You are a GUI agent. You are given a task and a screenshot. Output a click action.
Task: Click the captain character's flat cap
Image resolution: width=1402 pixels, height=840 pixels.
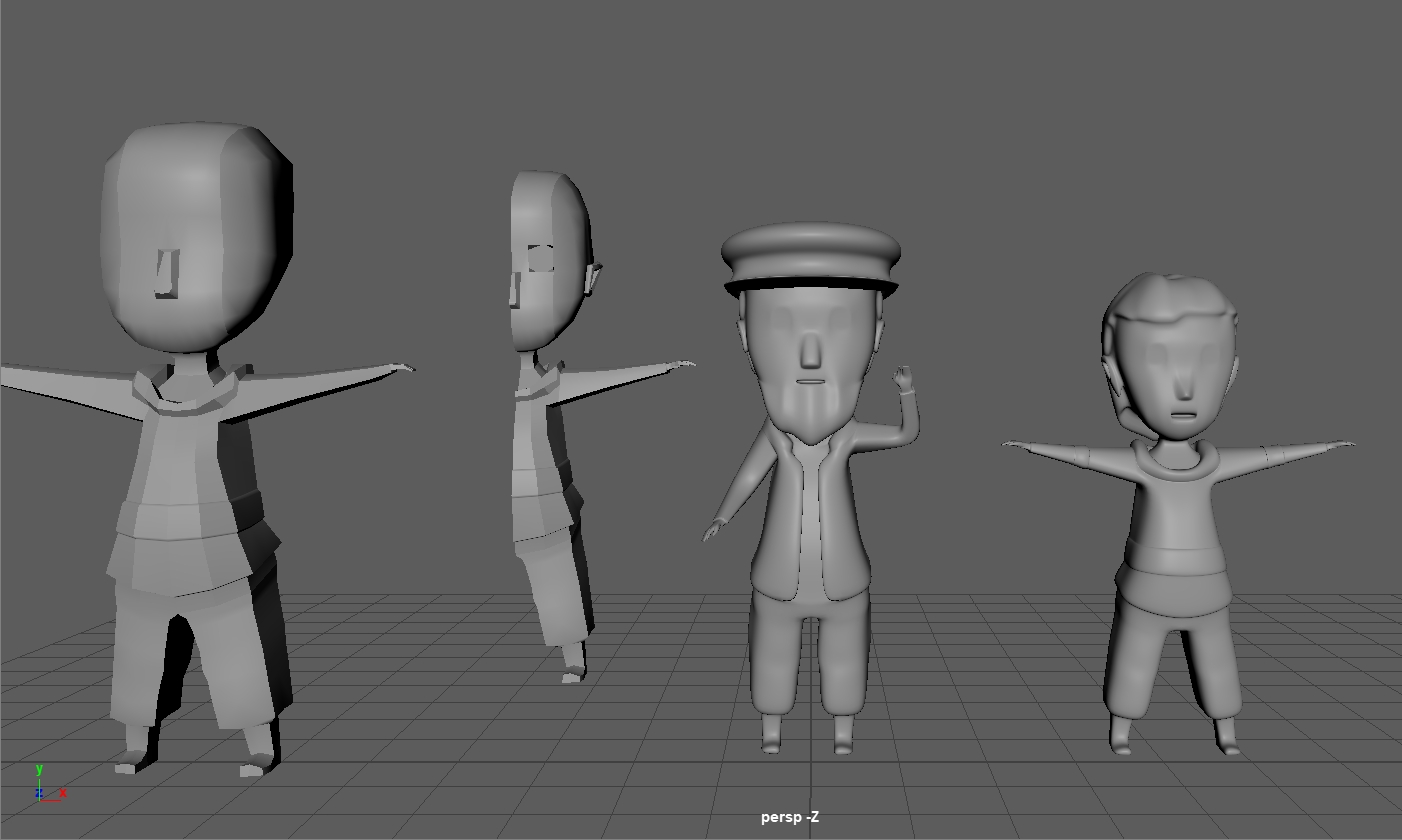(x=810, y=260)
